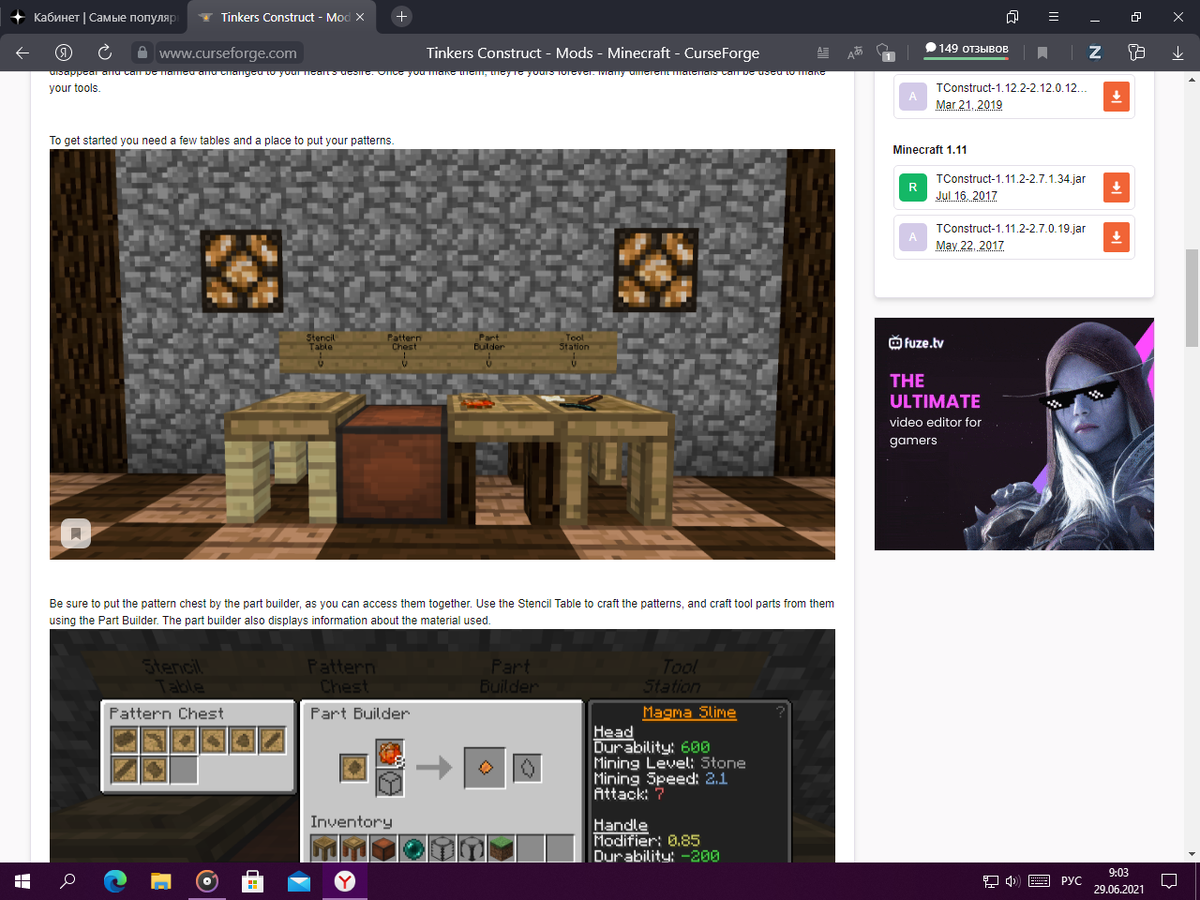Open reader mode icon in address bar
The height and width of the screenshot is (900, 1200).
tap(823, 53)
